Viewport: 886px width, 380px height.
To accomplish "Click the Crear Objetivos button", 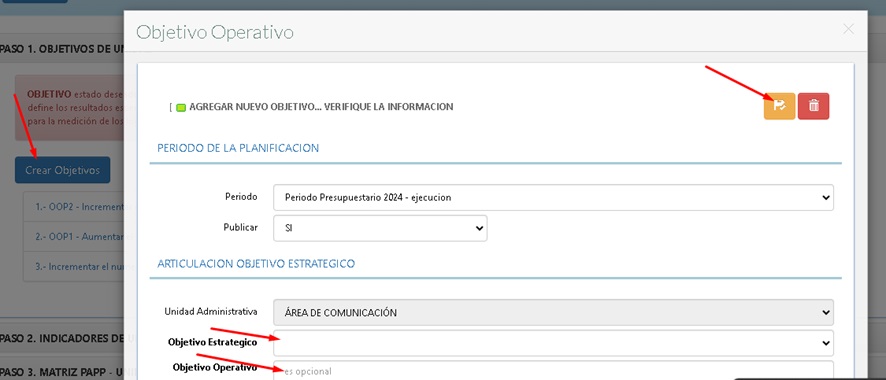I will click(x=63, y=170).
